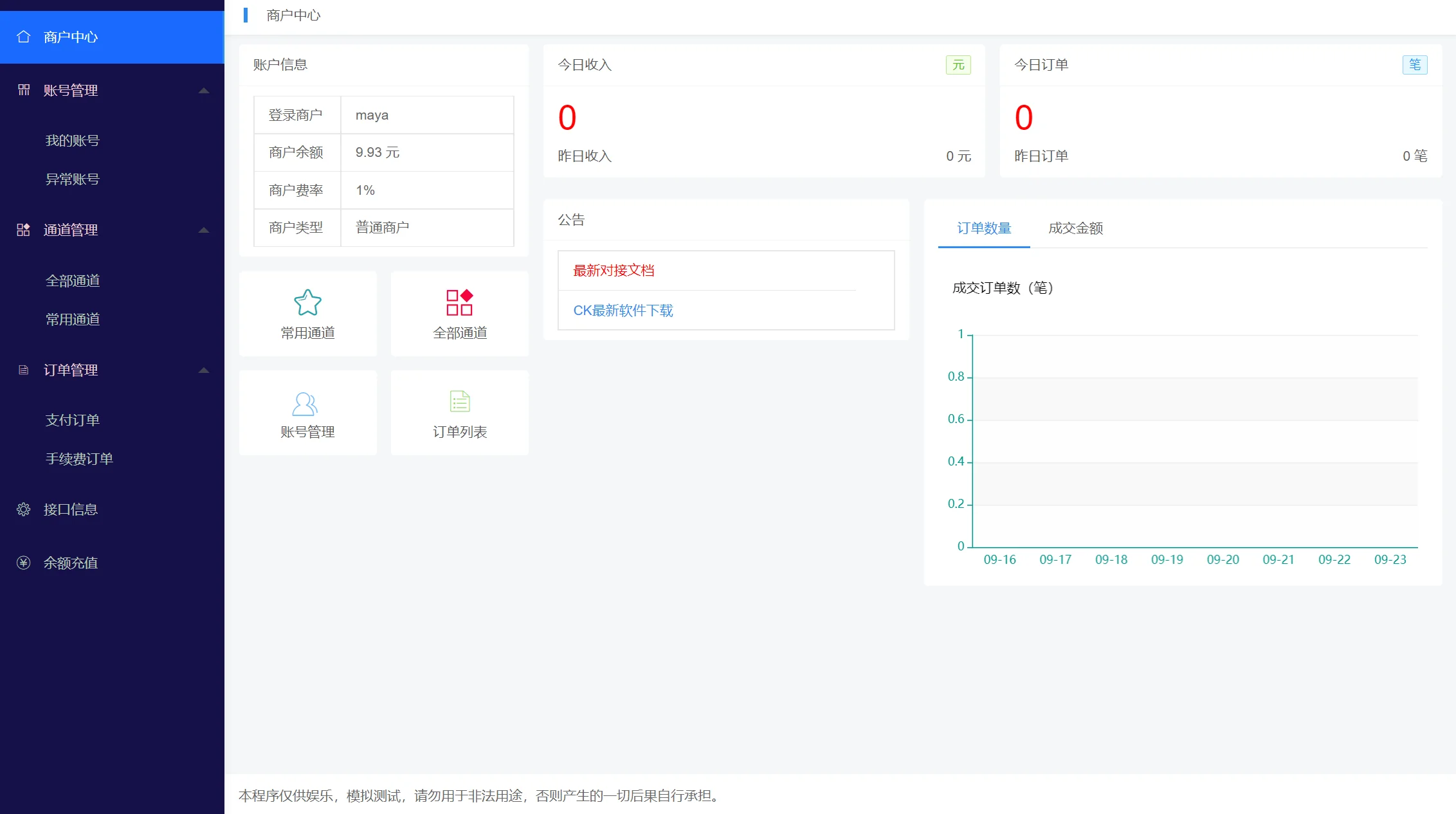Click the grid icon beside 账号管理

coord(24,90)
